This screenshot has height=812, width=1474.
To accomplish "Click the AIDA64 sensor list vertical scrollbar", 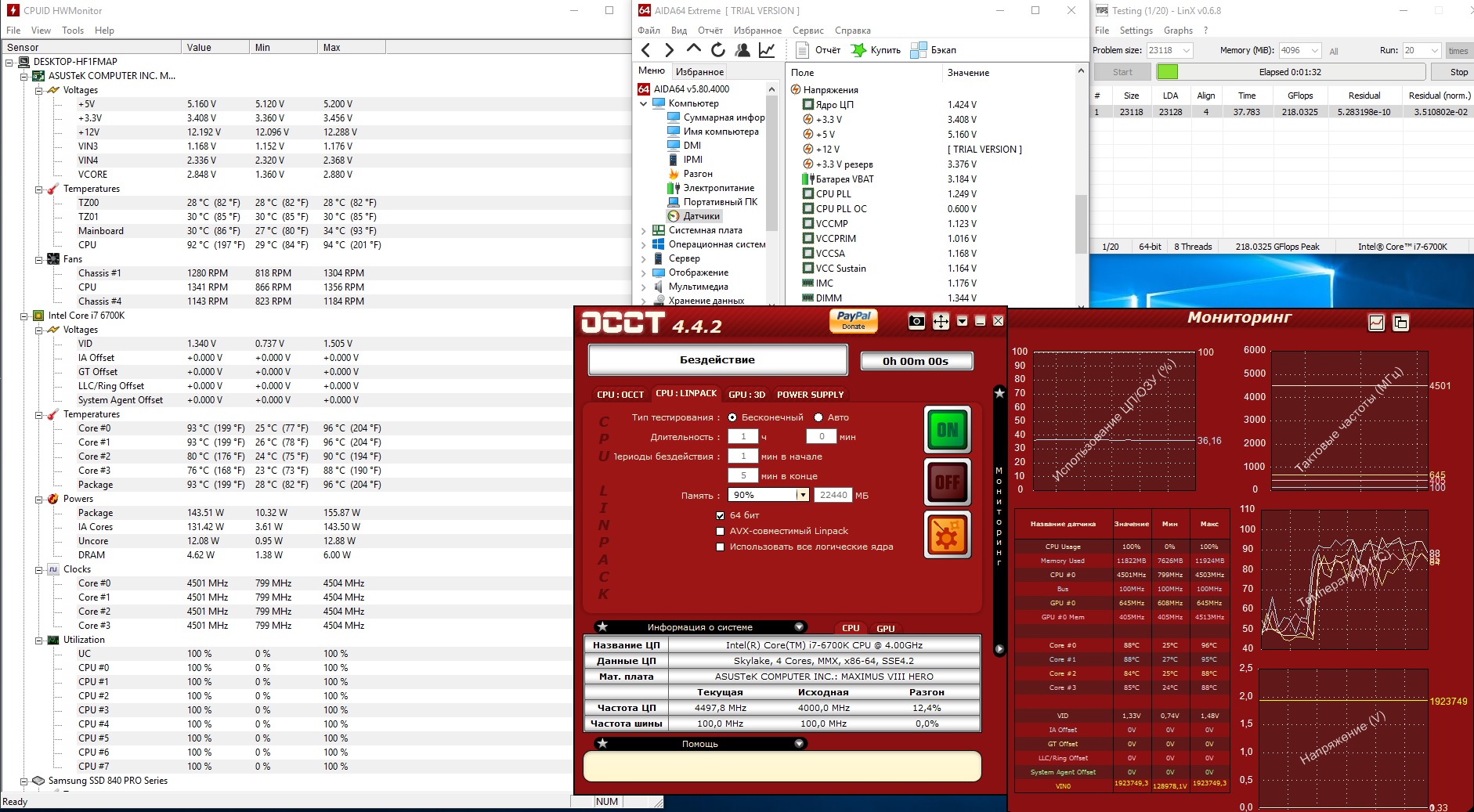I will tap(1081, 186).
